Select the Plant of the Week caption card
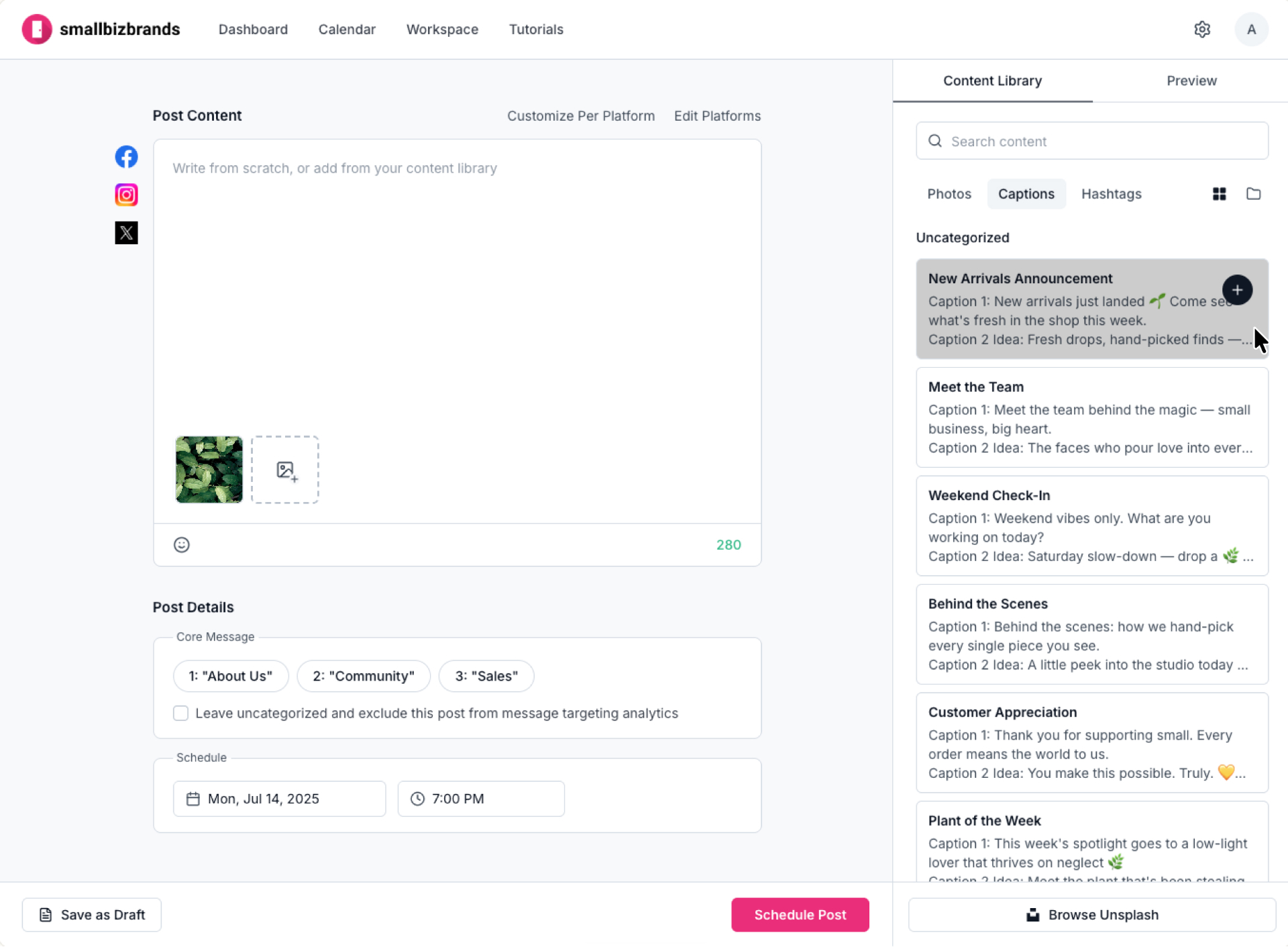 1091,842
